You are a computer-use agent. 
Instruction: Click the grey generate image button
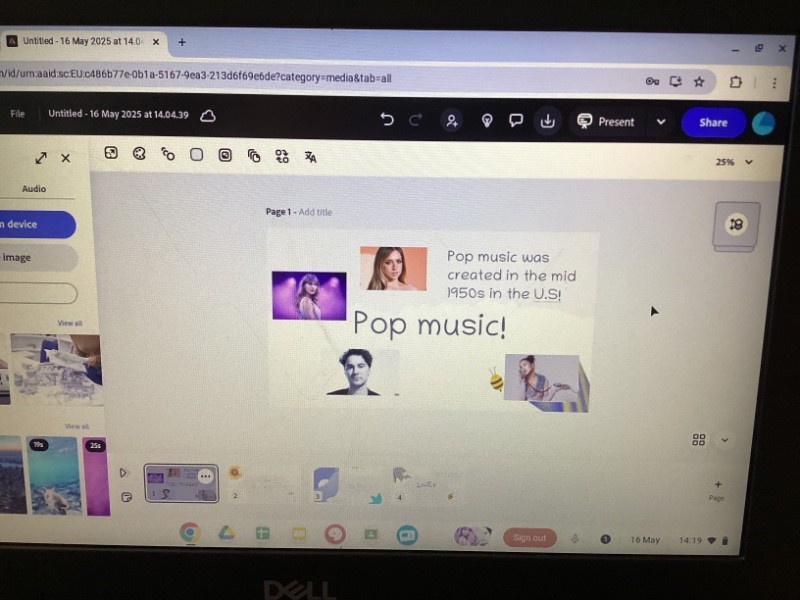point(38,258)
